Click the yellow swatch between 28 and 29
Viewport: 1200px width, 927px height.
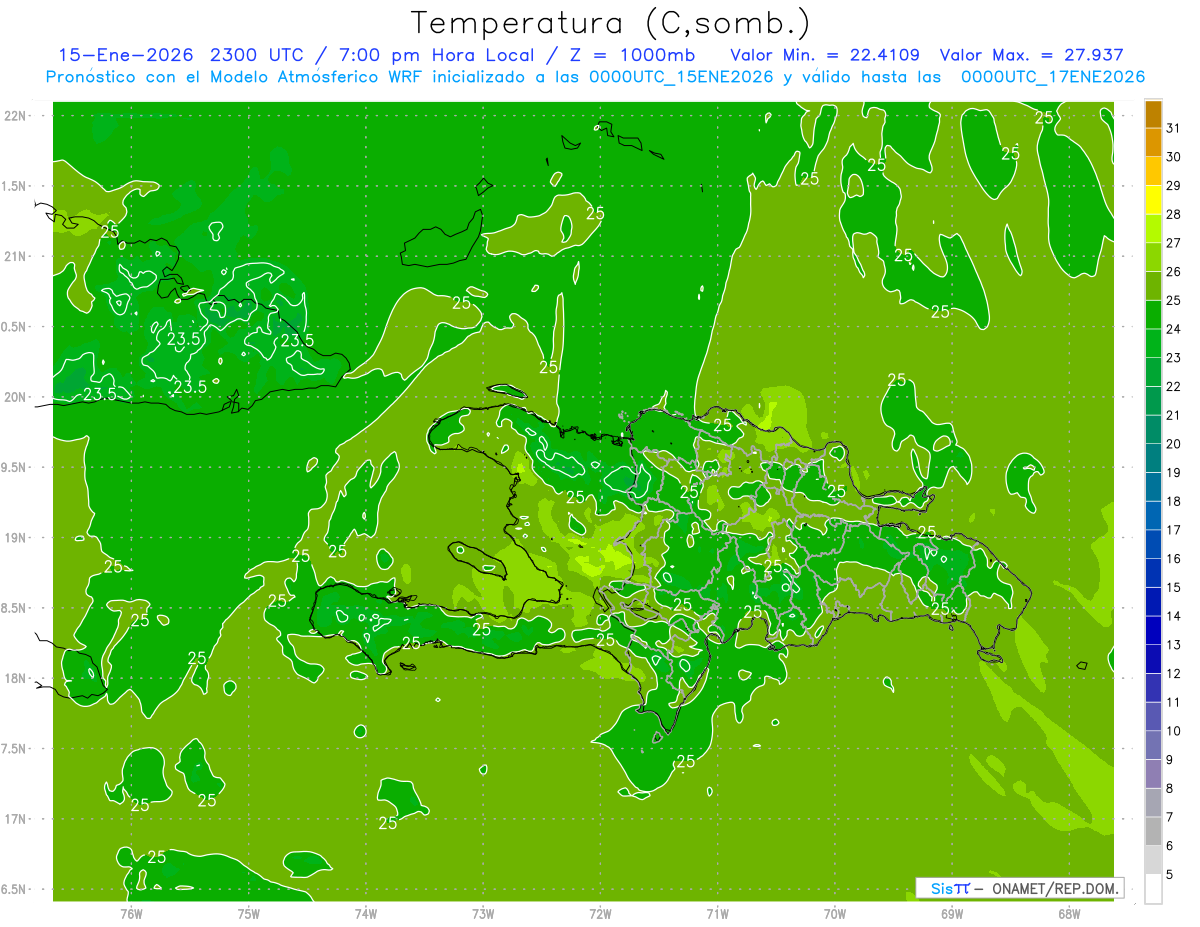click(1153, 200)
